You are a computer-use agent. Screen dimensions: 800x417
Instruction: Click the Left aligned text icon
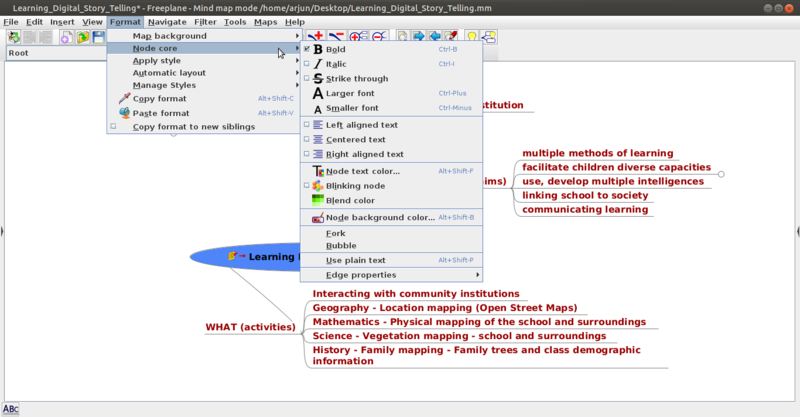[x=318, y=125]
